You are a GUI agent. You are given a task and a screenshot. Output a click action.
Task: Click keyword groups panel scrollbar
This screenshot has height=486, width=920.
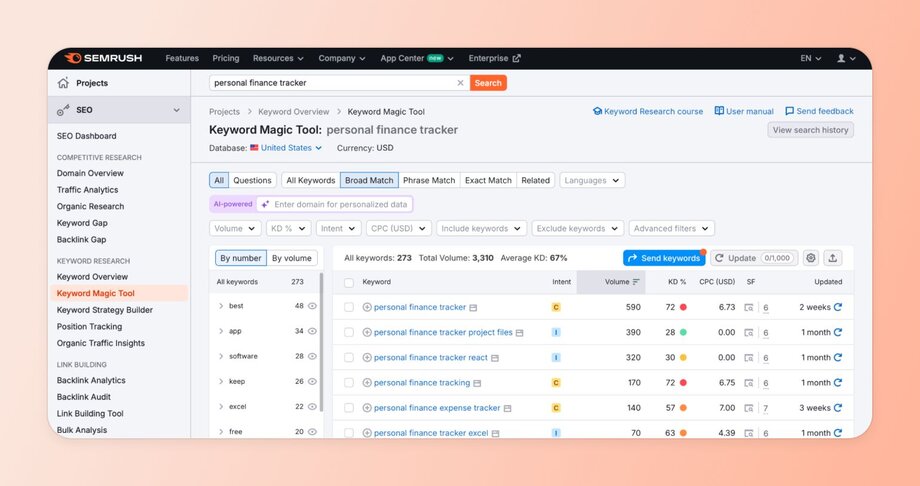coord(321,342)
